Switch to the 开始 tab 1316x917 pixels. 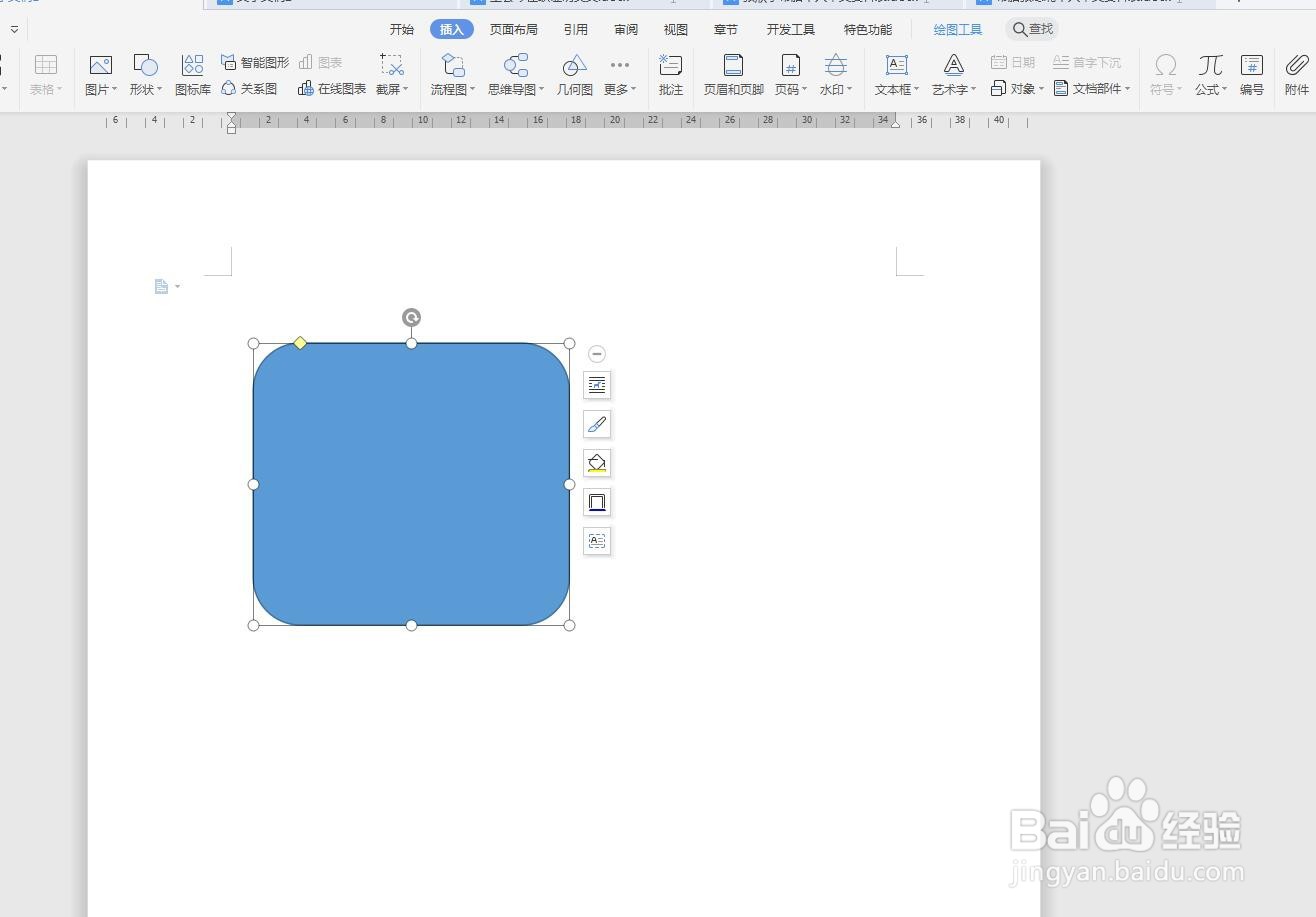click(402, 29)
